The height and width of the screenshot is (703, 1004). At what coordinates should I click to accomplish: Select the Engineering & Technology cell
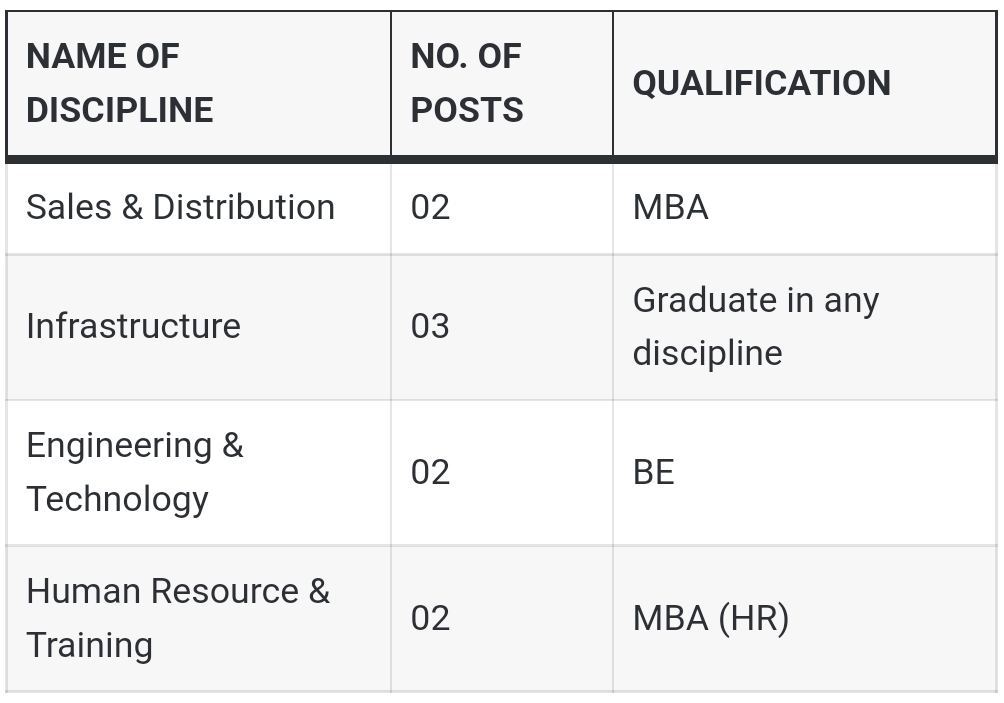point(134,472)
